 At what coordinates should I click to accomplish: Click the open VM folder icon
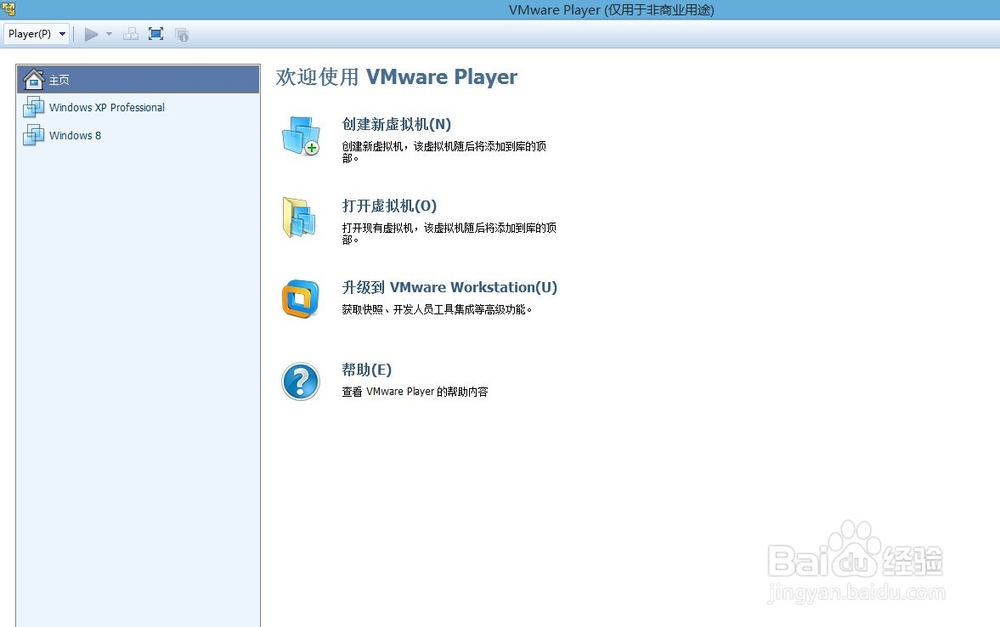pos(299,218)
